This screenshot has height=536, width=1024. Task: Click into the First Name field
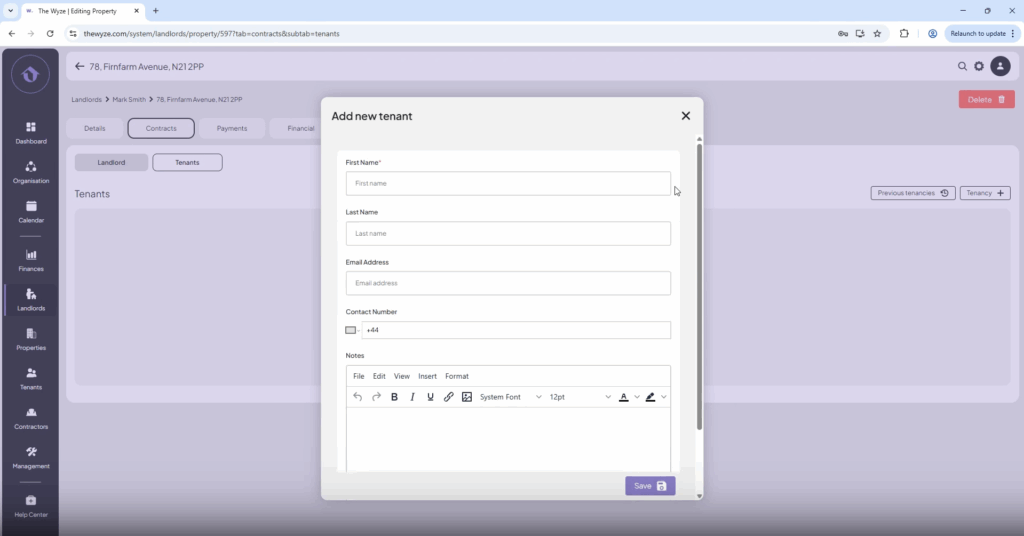(508, 184)
